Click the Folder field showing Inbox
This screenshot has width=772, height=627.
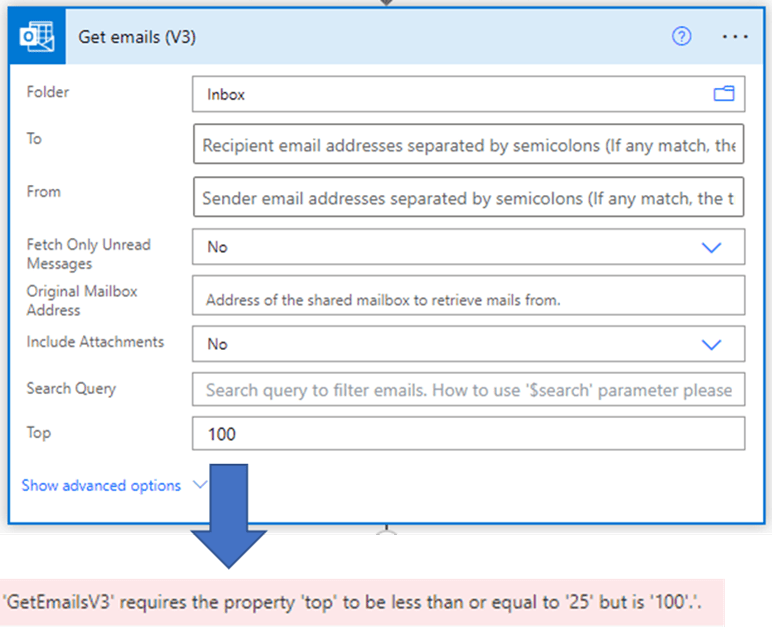(x=468, y=94)
